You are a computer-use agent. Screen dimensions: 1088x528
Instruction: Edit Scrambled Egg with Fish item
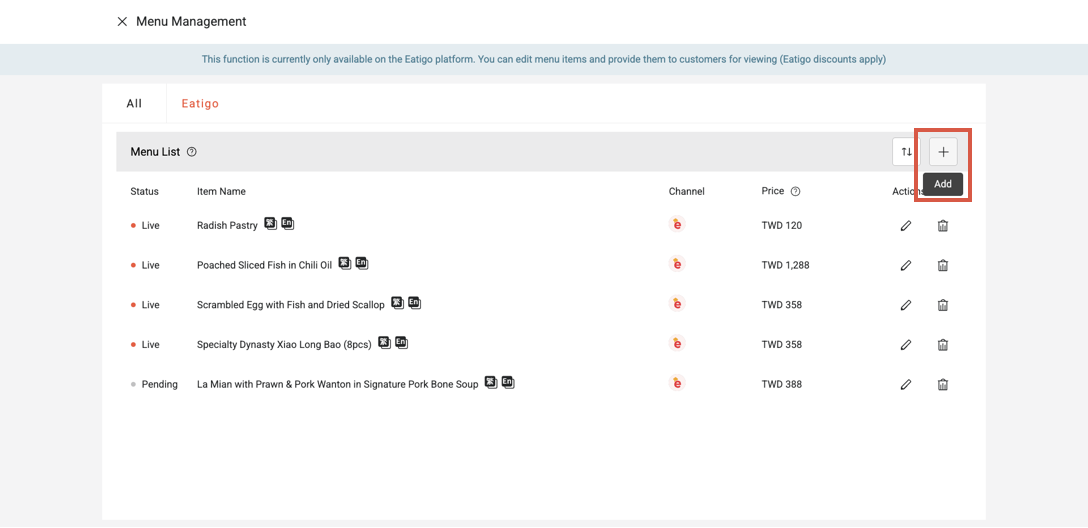pyautogui.click(x=906, y=305)
